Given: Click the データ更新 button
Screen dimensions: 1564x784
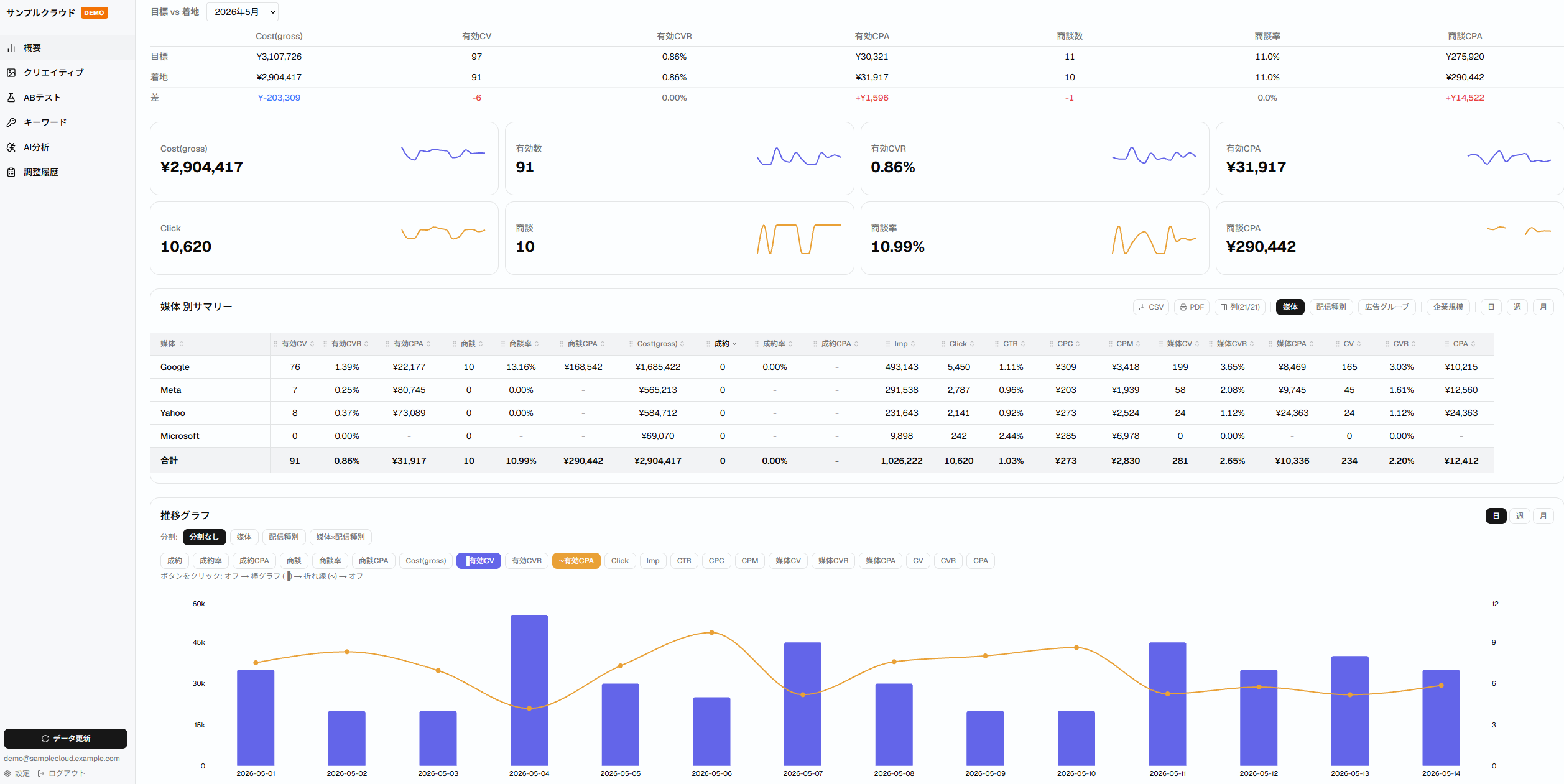Looking at the screenshot, I should coord(65,739).
